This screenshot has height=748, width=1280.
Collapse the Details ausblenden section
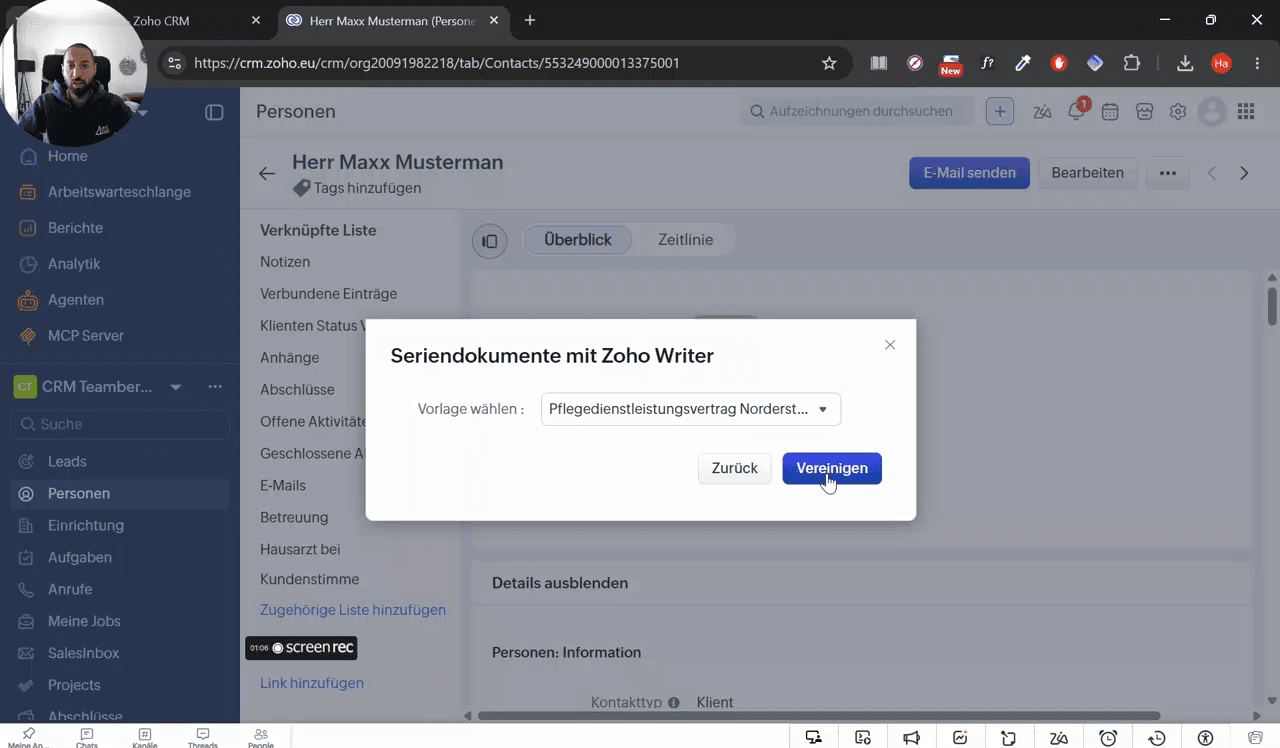pos(560,583)
